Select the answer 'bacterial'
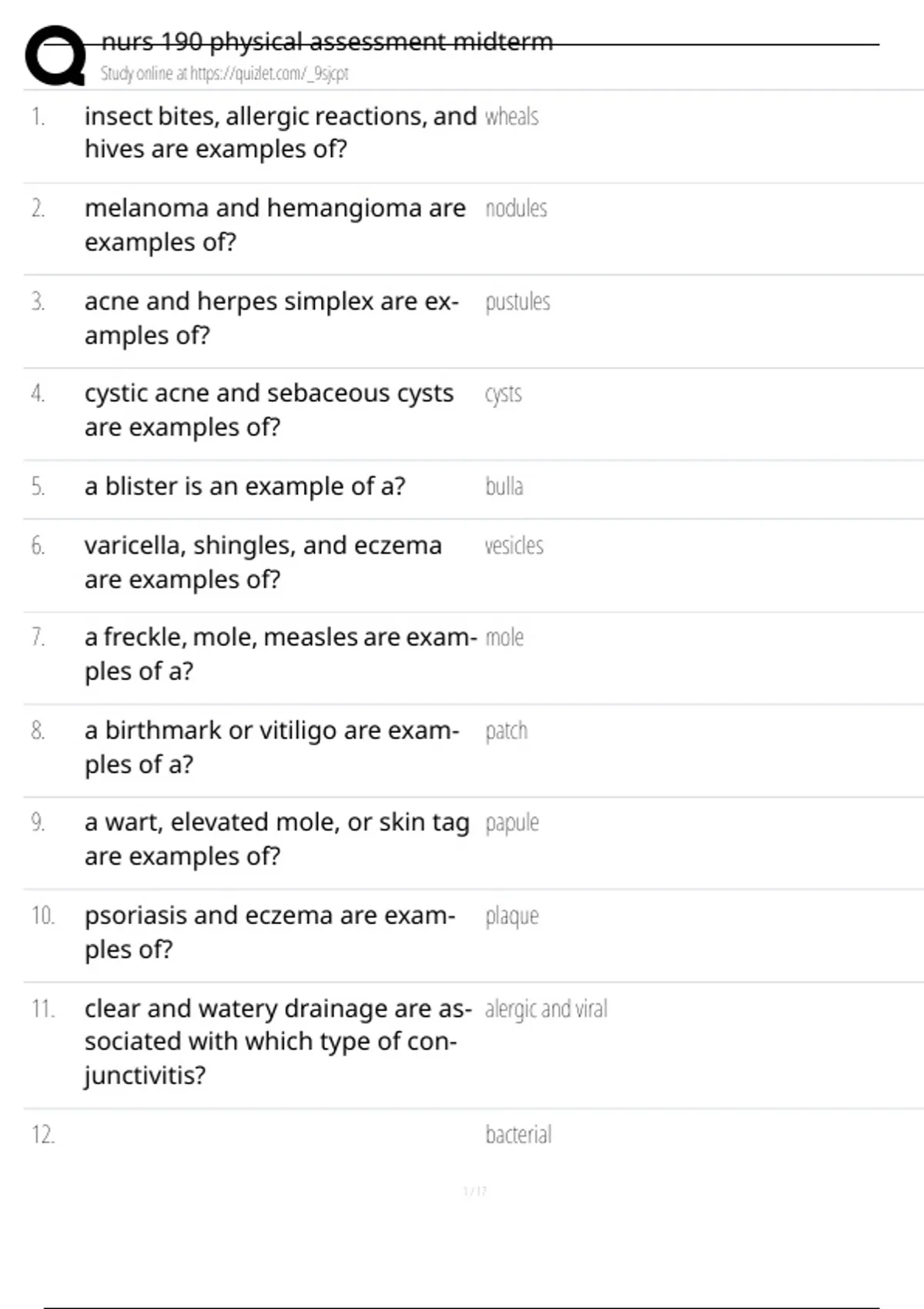This screenshot has height=1309, width=924. [518, 1135]
